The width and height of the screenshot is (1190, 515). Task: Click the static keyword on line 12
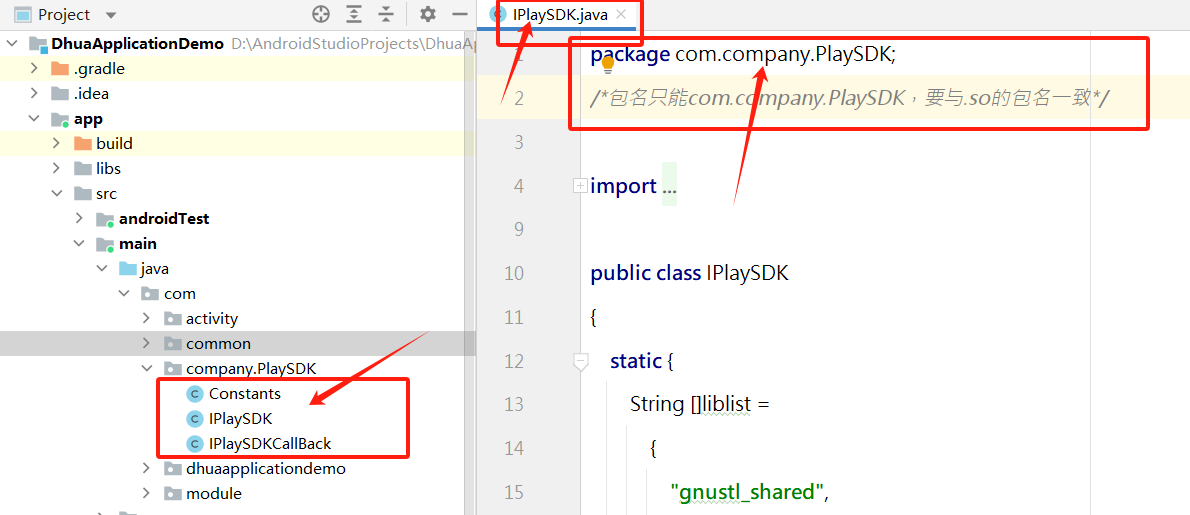[635, 361]
